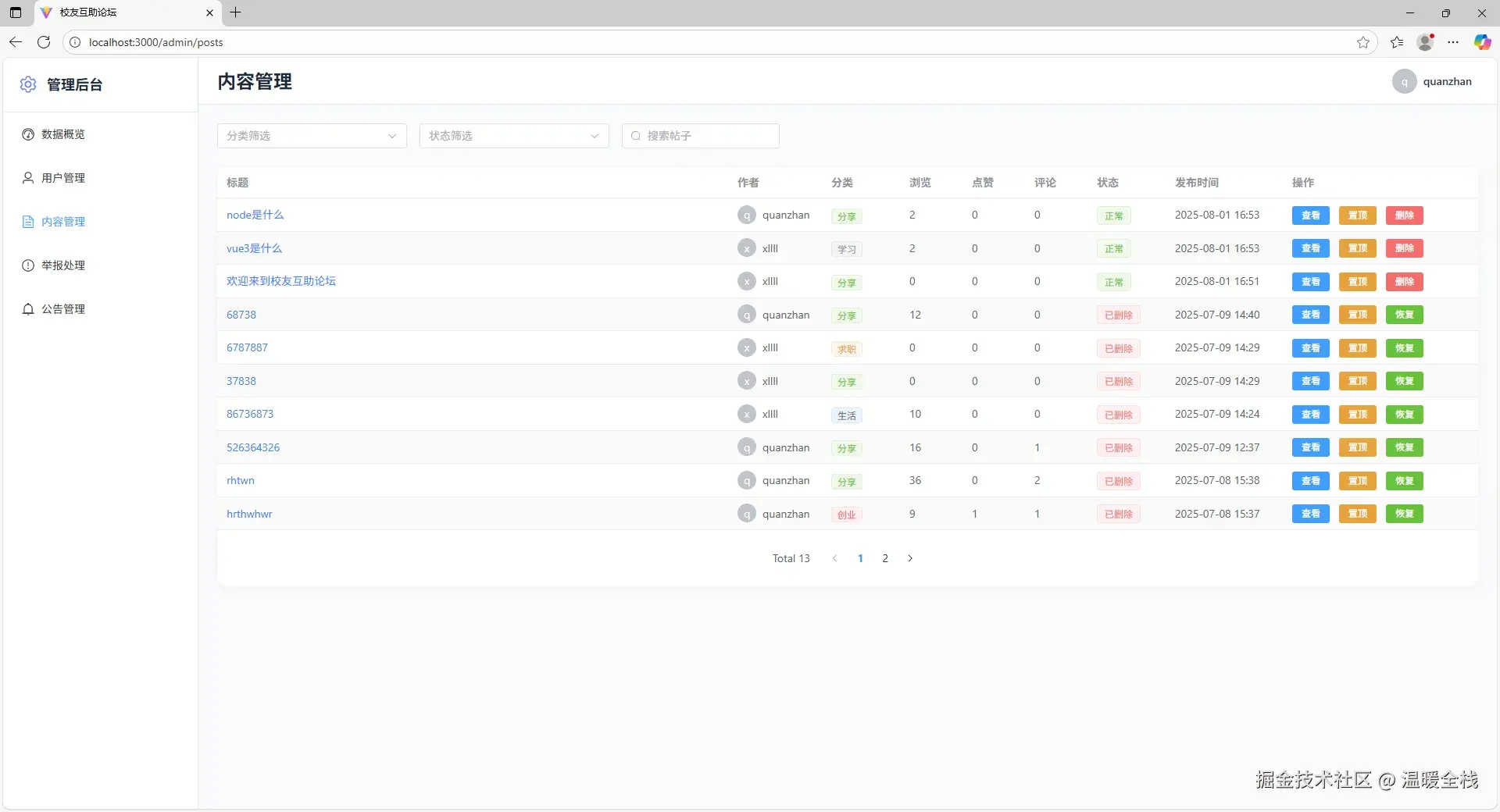Open the post titled 86736873
The width and height of the screenshot is (1500, 812).
pyautogui.click(x=250, y=414)
